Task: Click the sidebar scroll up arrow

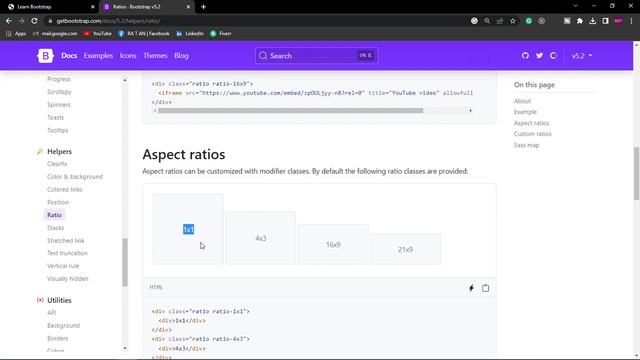Action: [125, 80]
